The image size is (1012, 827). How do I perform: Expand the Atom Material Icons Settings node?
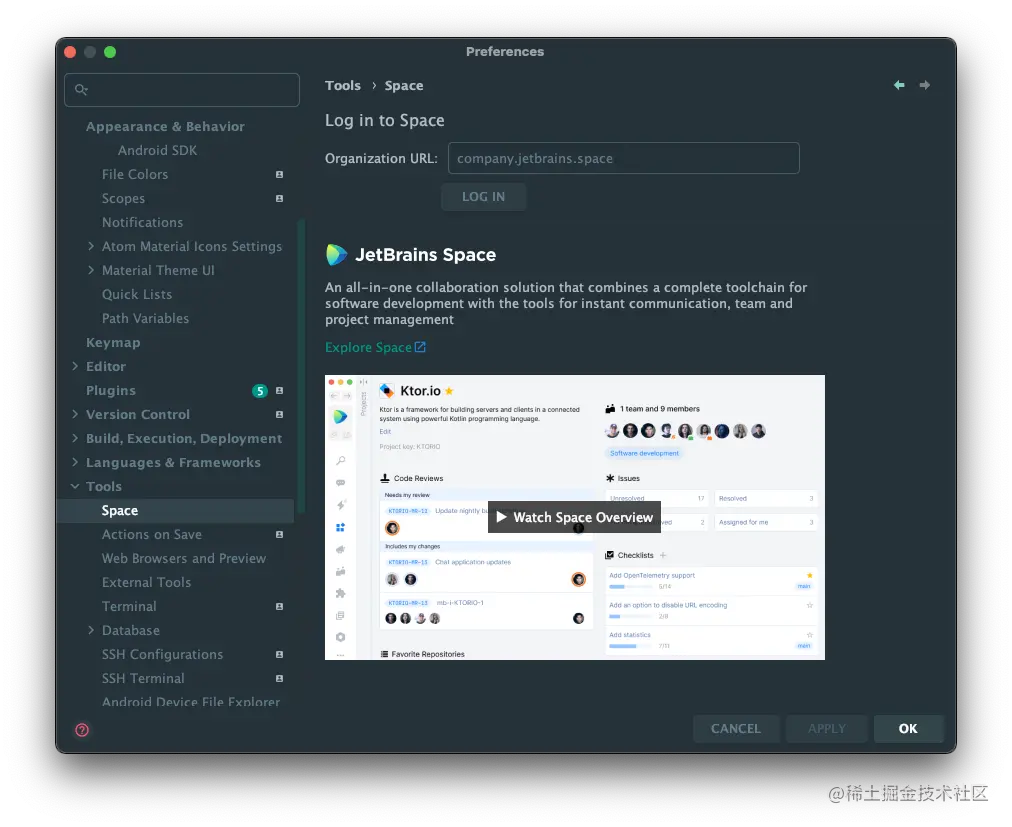90,246
